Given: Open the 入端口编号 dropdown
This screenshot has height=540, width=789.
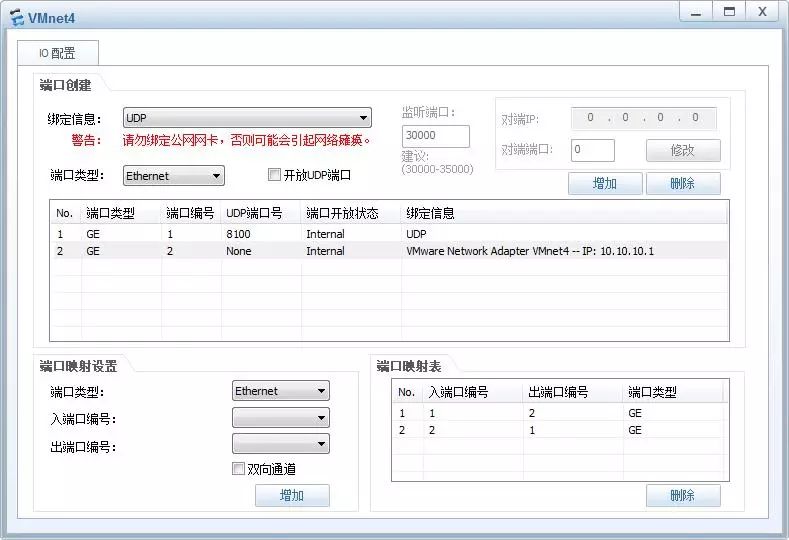Looking at the screenshot, I should pyautogui.click(x=281, y=418).
